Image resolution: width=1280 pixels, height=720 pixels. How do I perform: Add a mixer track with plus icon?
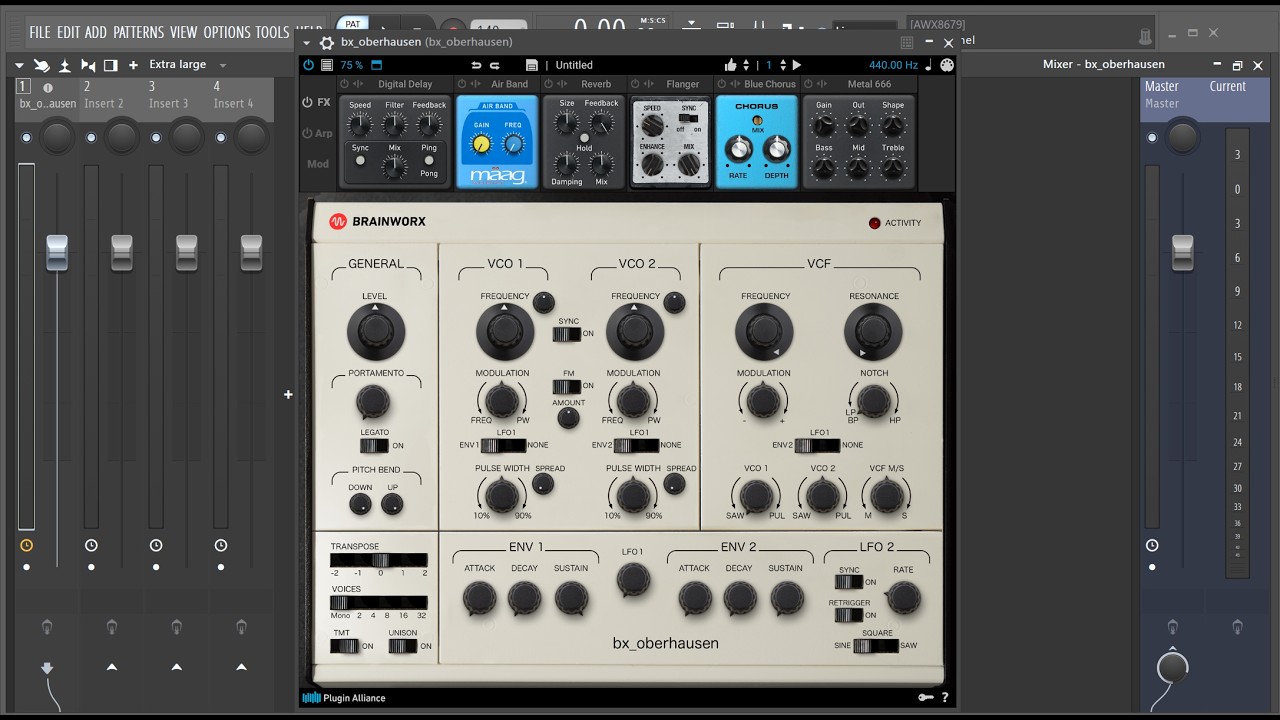[x=133, y=65]
